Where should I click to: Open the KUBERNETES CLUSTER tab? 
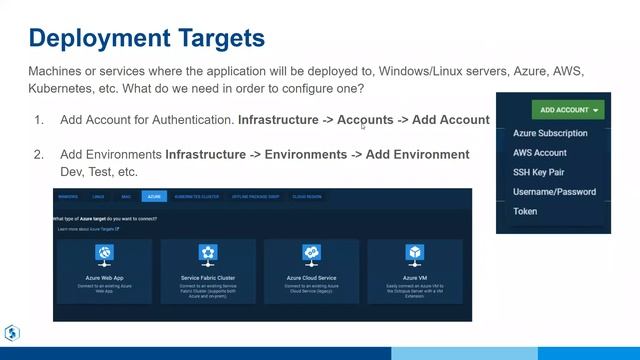pyautogui.click(x=197, y=197)
